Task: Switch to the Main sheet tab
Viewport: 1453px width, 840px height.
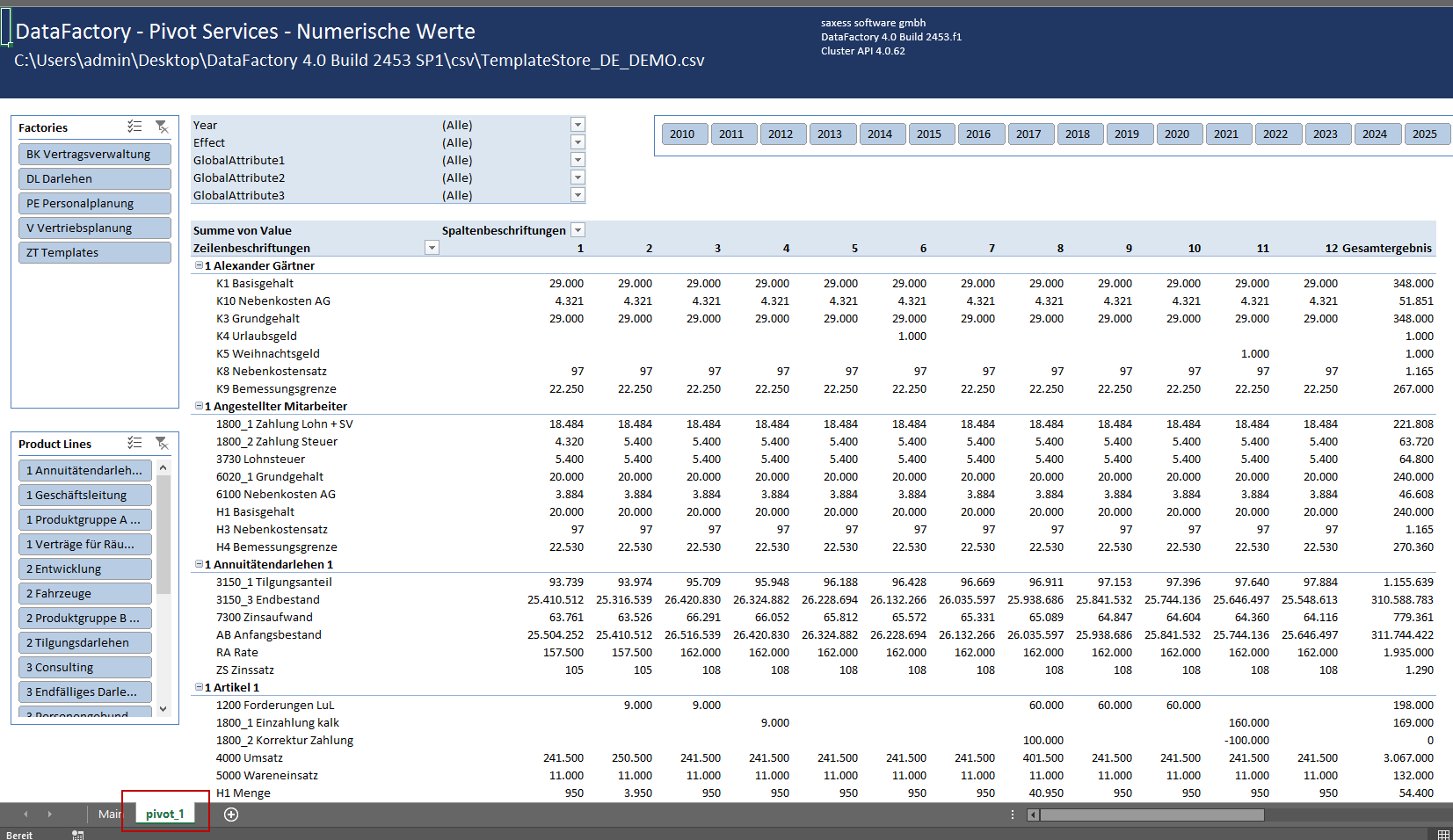Action: click(109, 815)
